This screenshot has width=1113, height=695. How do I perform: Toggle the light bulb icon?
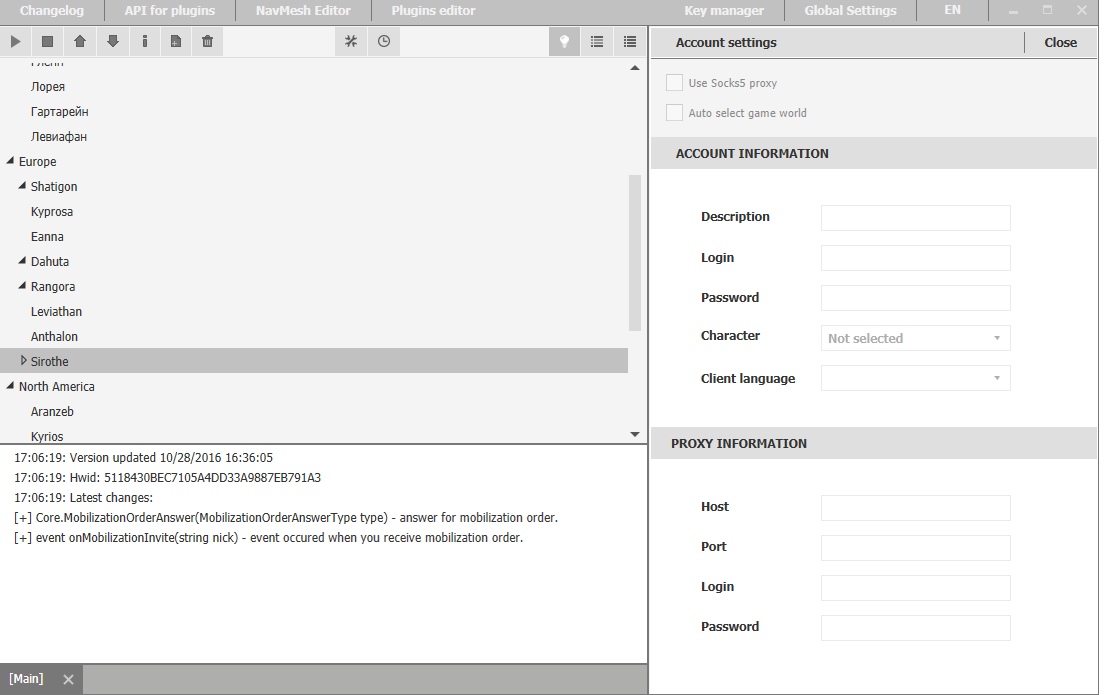pyautogui.click(x=564, y=42)
